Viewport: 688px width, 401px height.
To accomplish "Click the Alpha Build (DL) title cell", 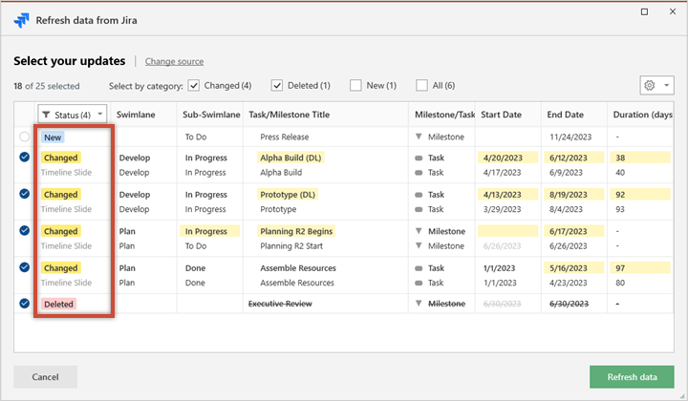I will pyautogui.click(x=290, y=158).
